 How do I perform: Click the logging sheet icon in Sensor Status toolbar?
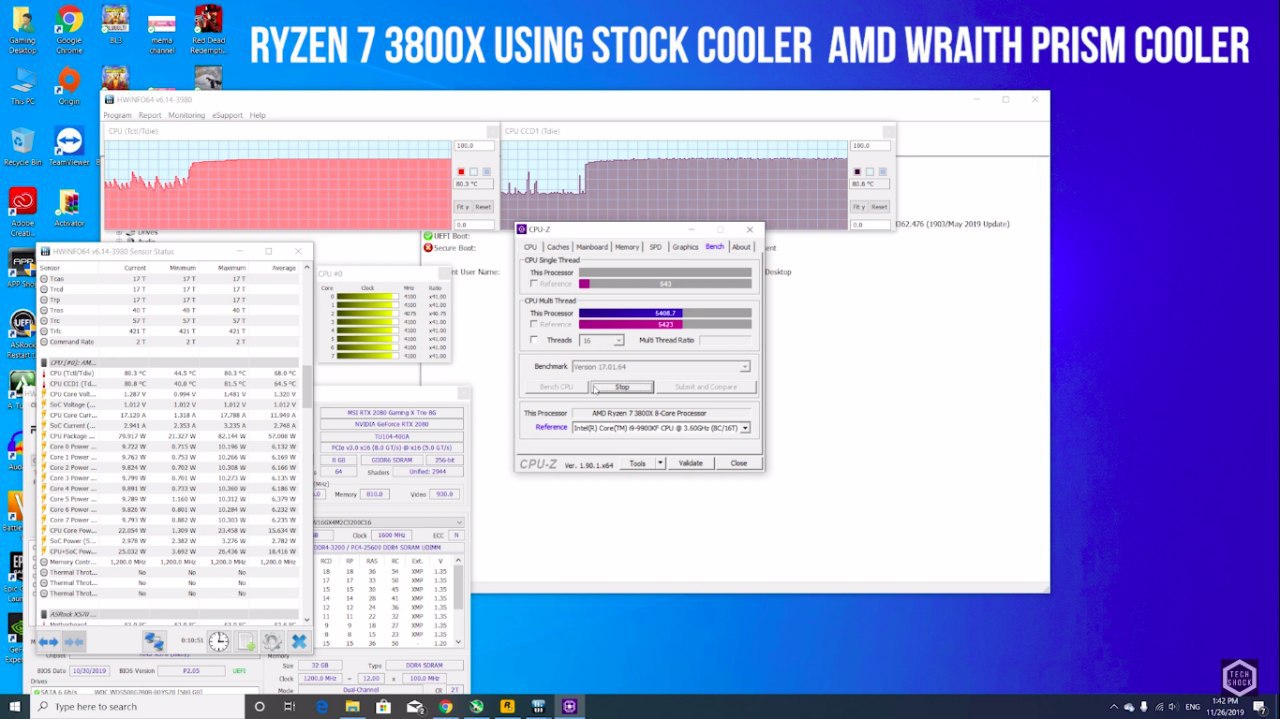(246, 641)
